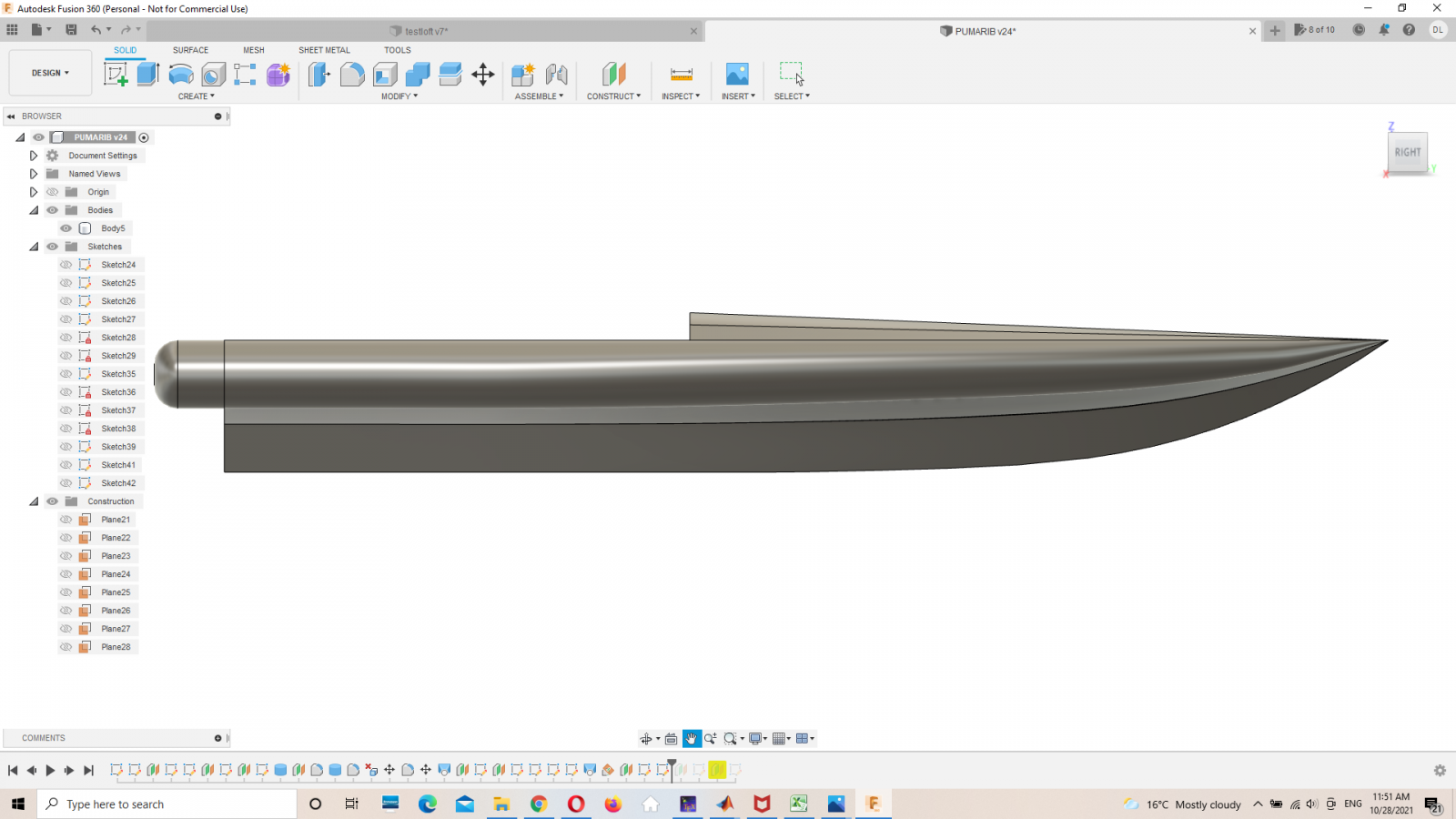The height and width of the screenshot is (819, 1456).
Task: Select the Hole tool icon
Action: tap(213, 75)
